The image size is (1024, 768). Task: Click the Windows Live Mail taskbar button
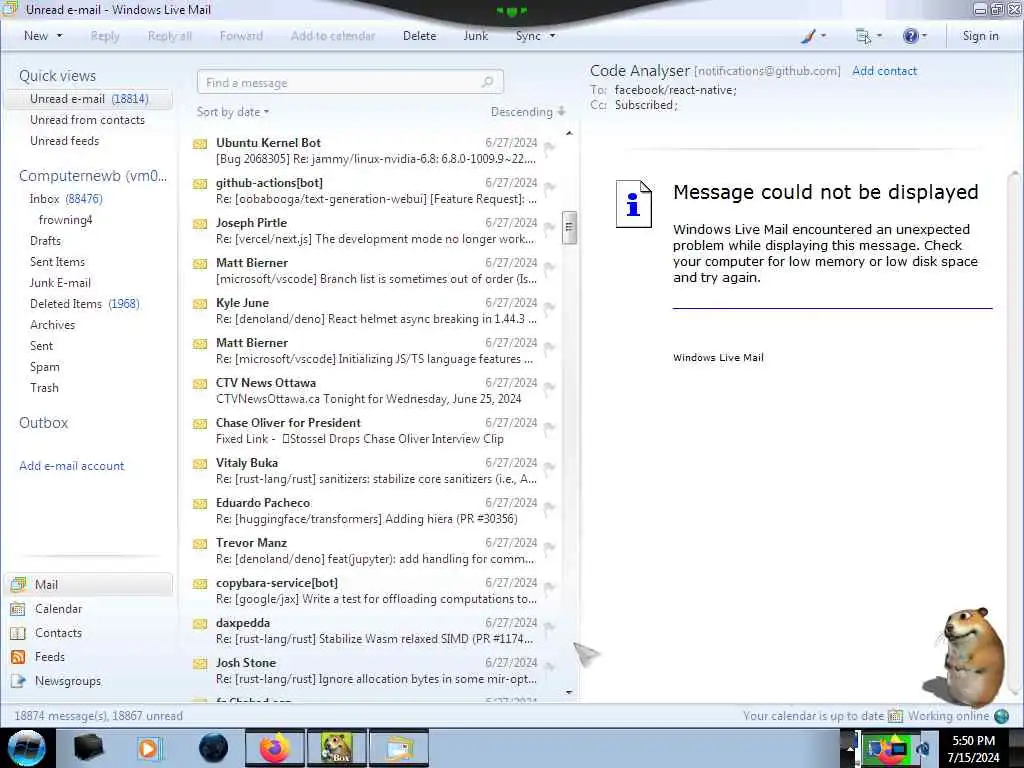[x=399, y=748]
